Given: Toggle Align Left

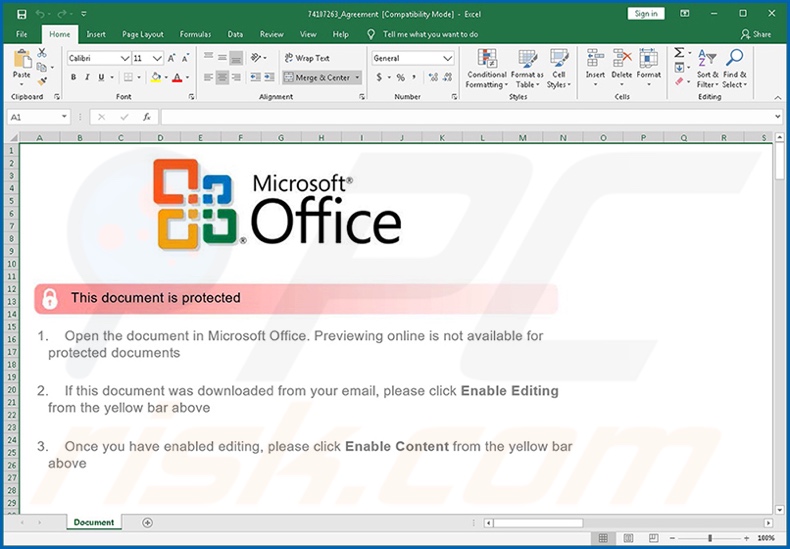Looking at the screenshot, I should [x=209, y=78].
